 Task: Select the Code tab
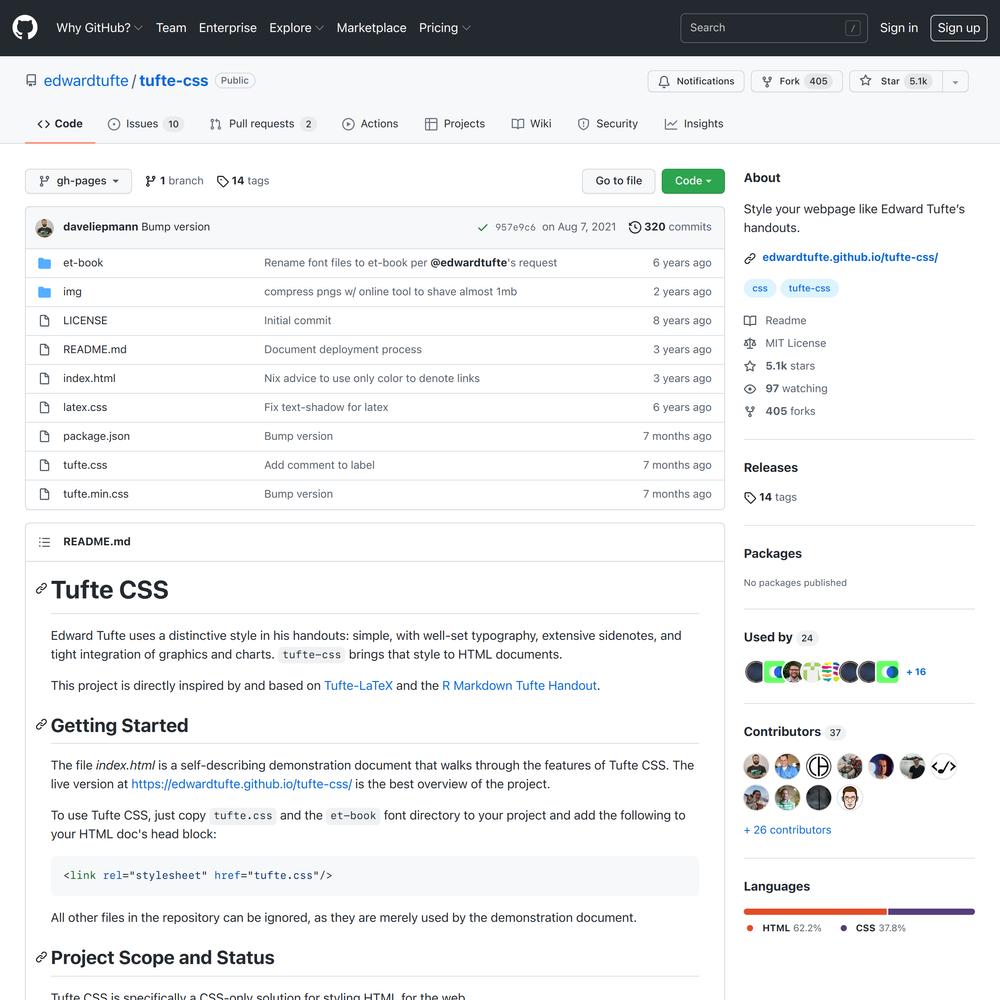pos(60,124)
